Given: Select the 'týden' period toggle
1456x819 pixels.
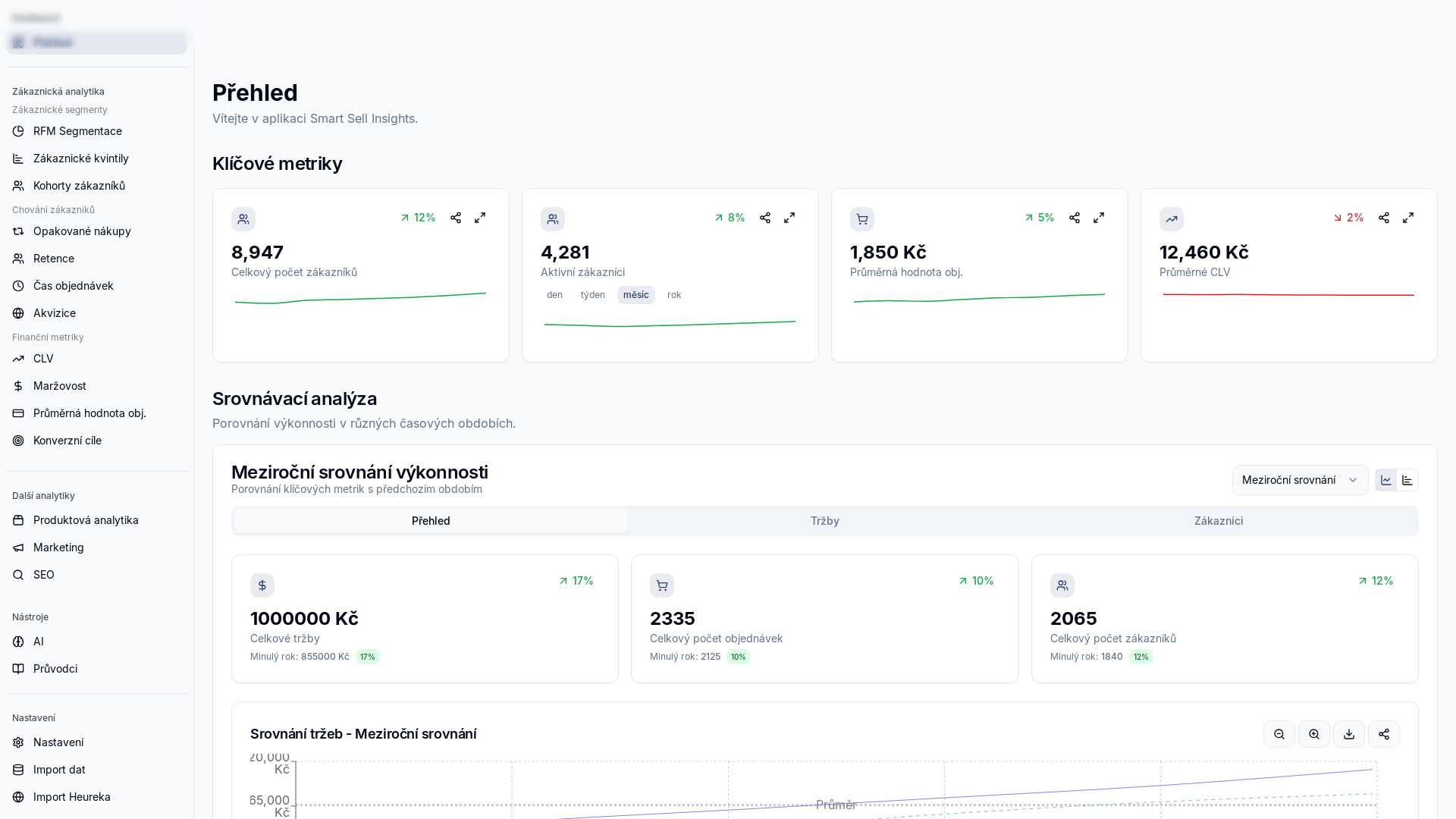Looking at the screenshot, I should [592, 295].
